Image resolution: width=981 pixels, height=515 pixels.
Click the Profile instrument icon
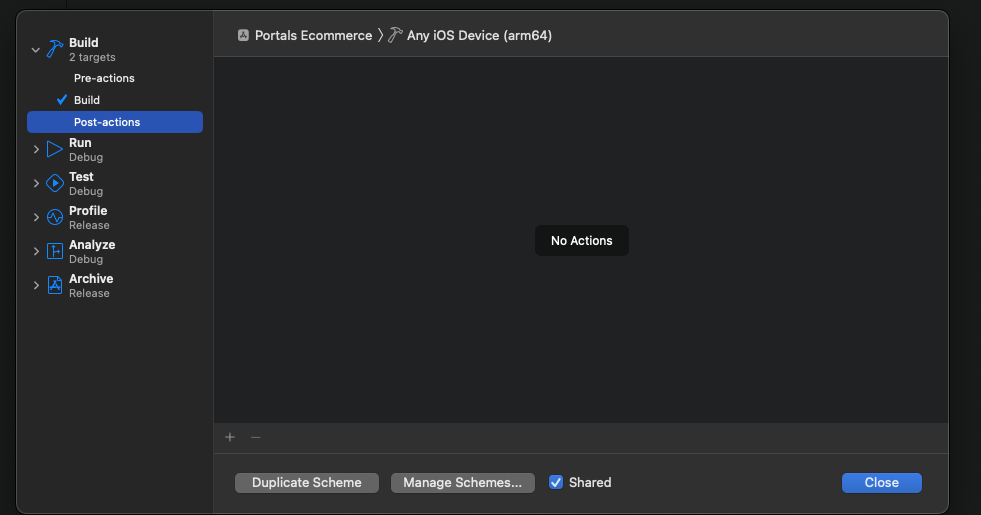point(55,218)
